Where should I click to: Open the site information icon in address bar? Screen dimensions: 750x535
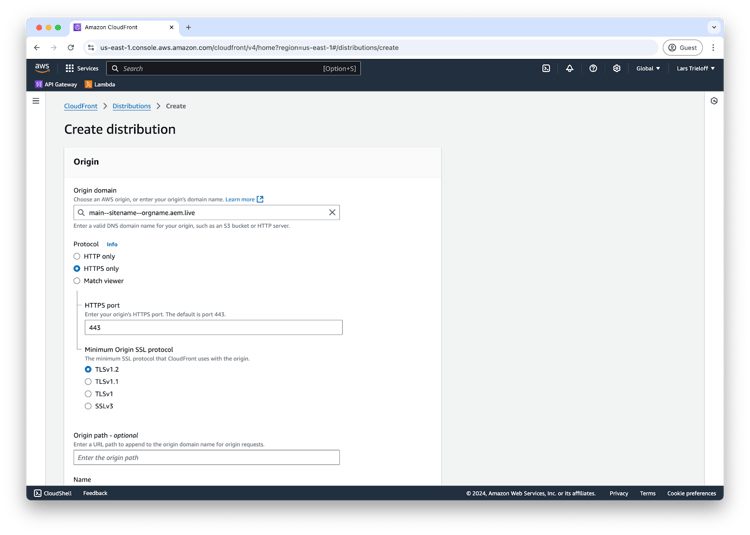91,47
